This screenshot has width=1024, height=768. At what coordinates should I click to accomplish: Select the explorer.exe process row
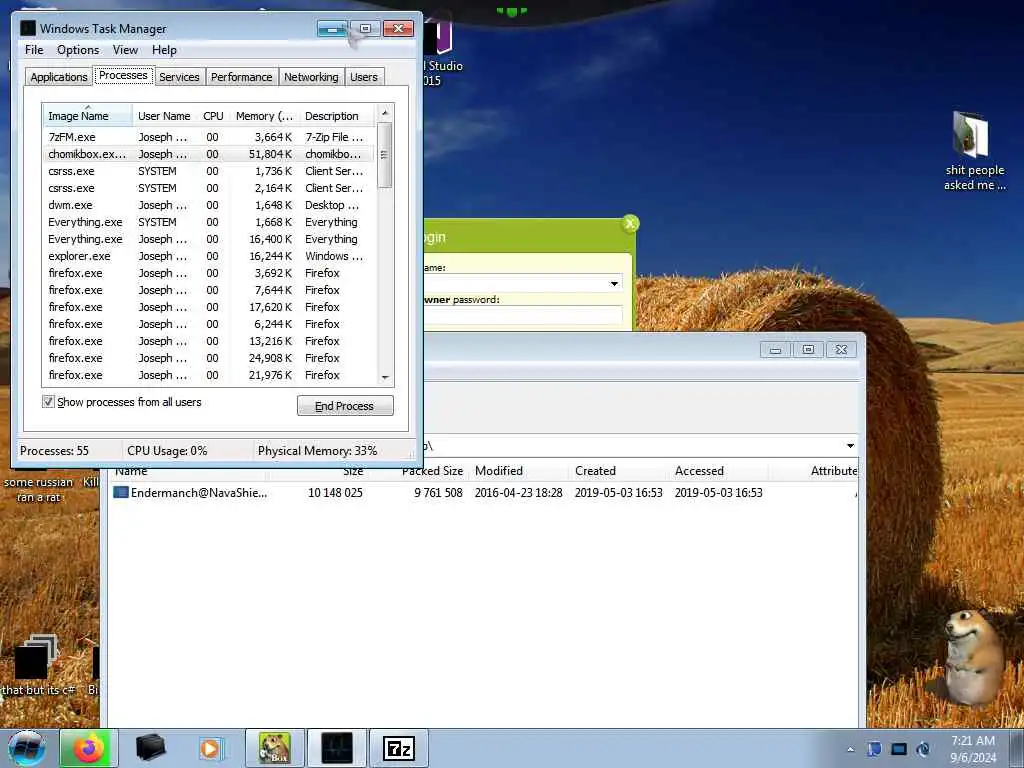click(209, 256)
